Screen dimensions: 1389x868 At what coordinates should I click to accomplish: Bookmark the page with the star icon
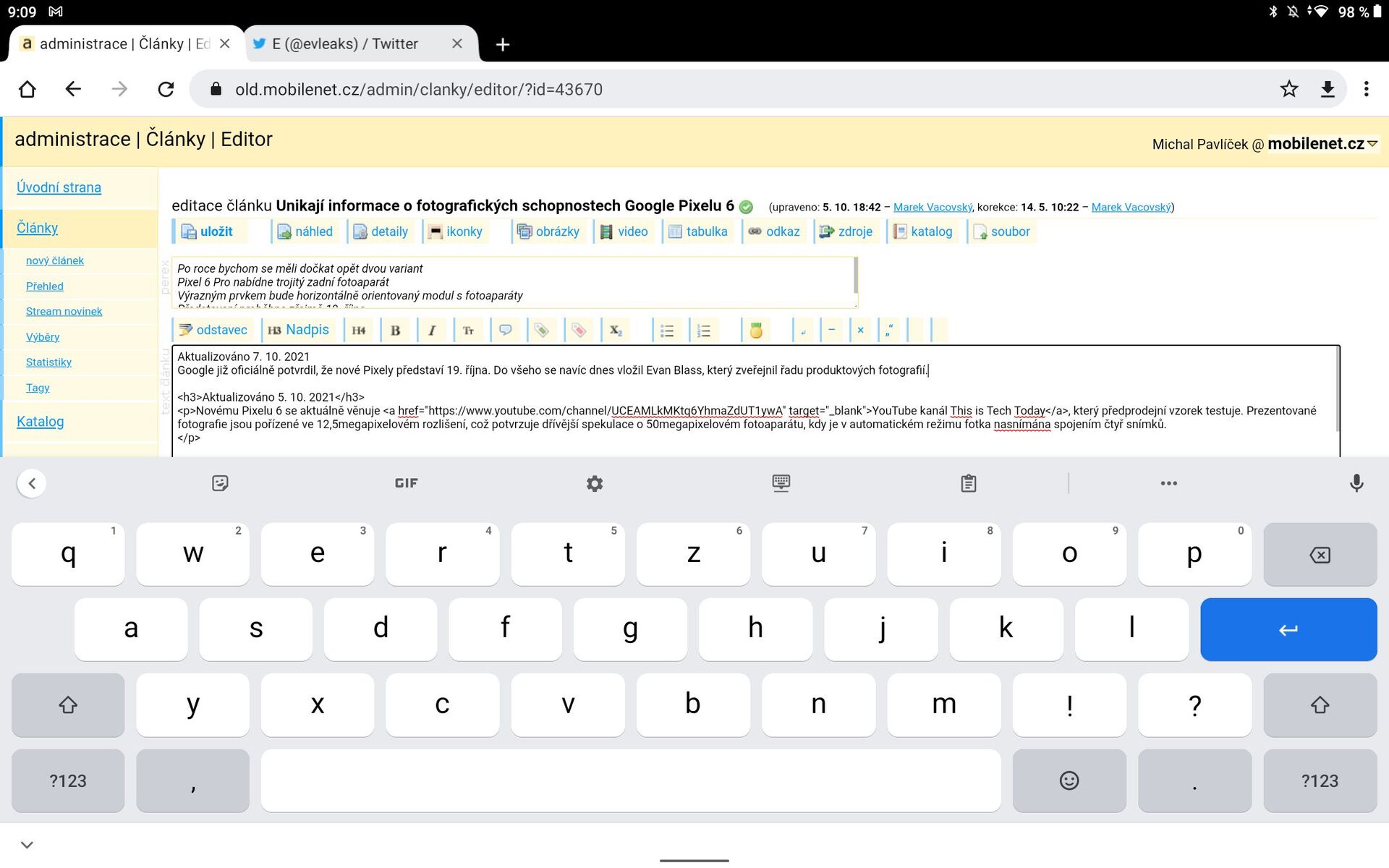tap(1288, 89)
